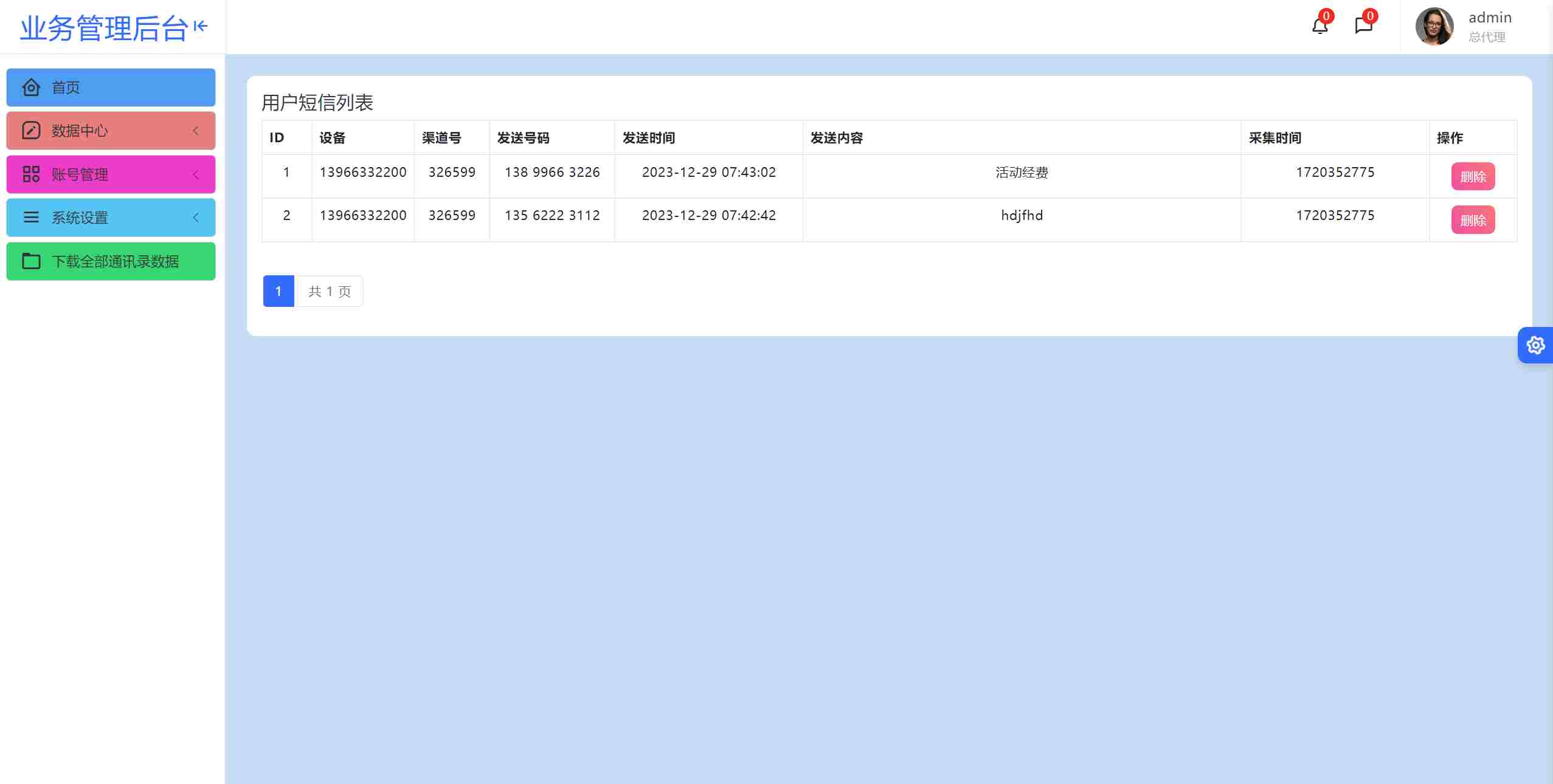Collapse sidebar using arrow icon beside title

pos(201,26)
